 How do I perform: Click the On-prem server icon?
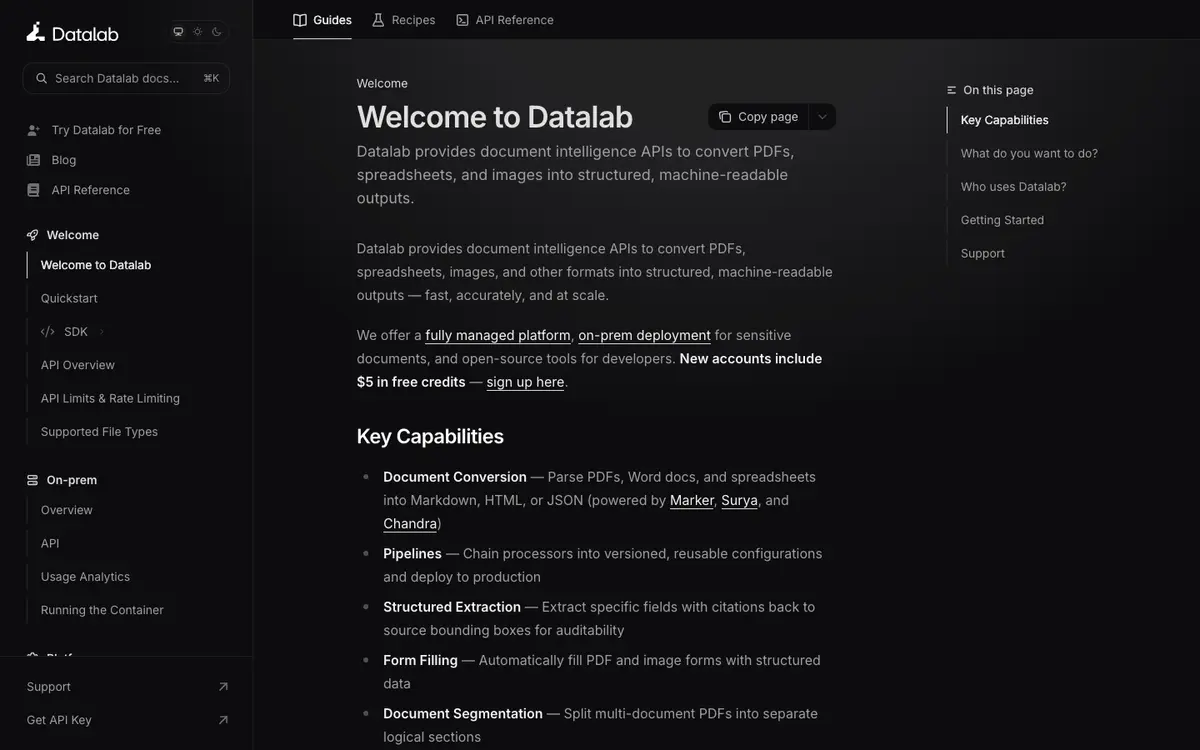tap(33, 480)
